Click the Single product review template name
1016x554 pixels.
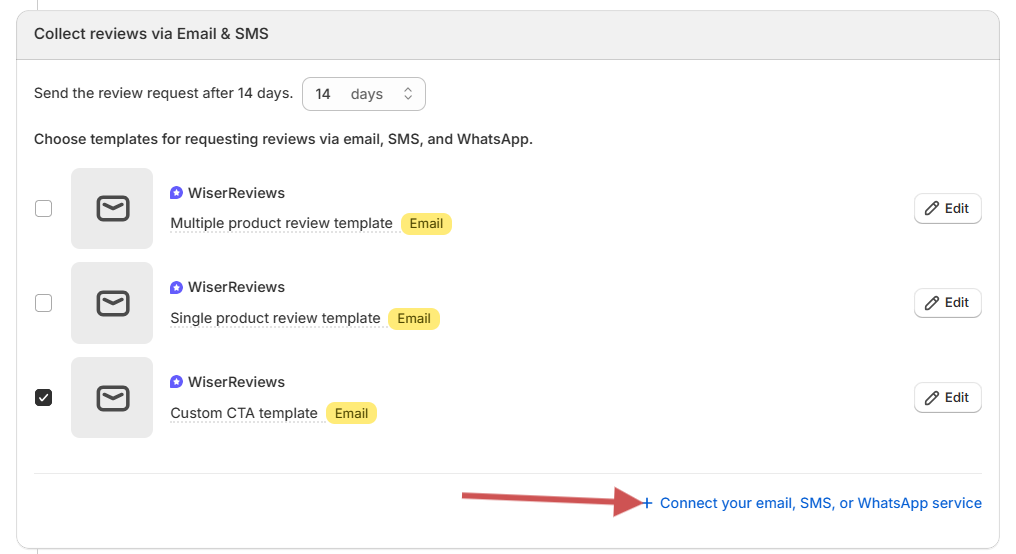tap(275, 318)
